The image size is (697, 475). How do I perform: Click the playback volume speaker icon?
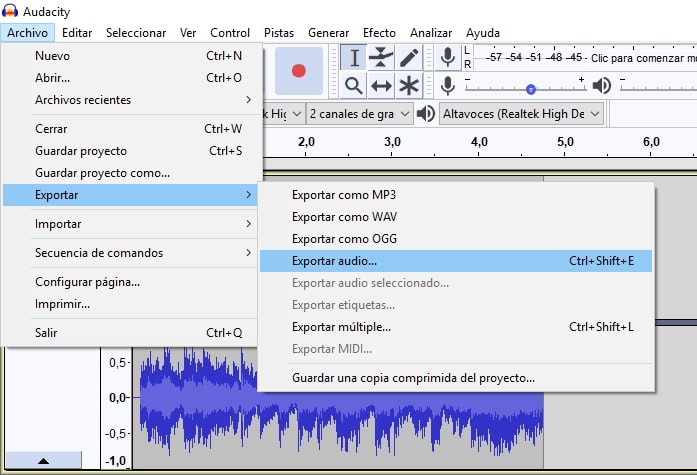click(x=602, y=85)
